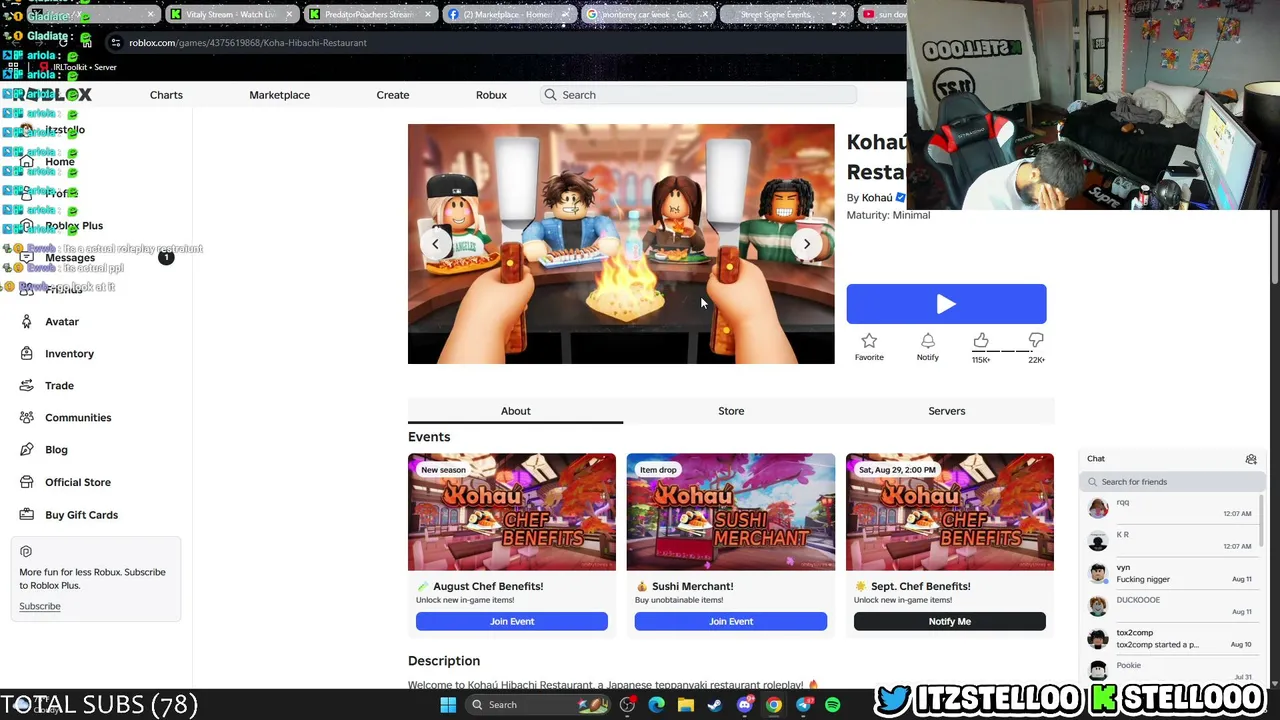Viewport: 1280px width, 720px height.
Task: Click Join Event for August Chef Benefits
Action: coord(512,622)
